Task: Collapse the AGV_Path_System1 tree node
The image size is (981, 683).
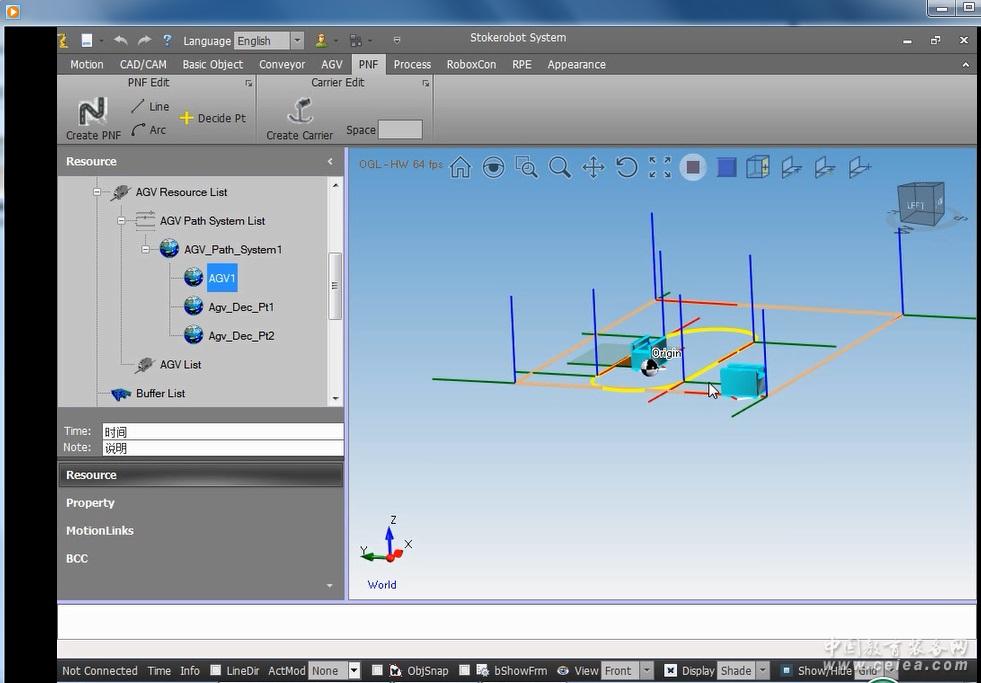Action: [145, 250]
